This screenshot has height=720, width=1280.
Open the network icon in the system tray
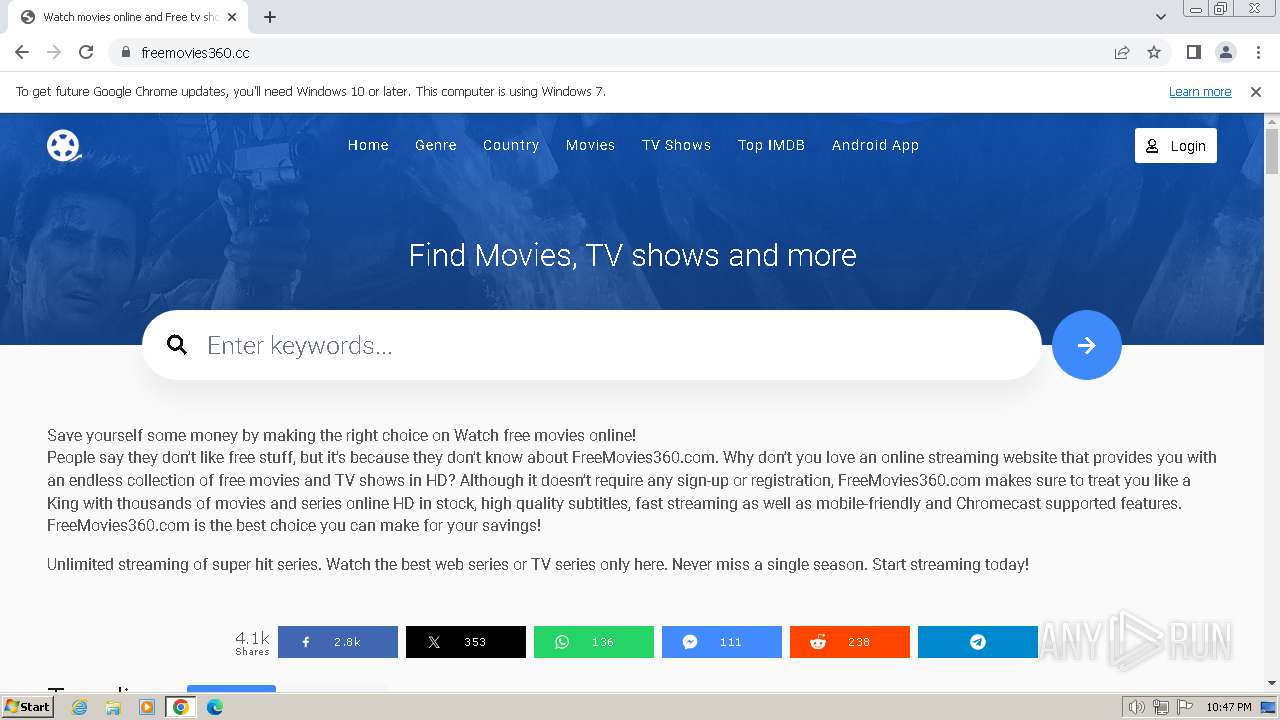[1161, 707]
